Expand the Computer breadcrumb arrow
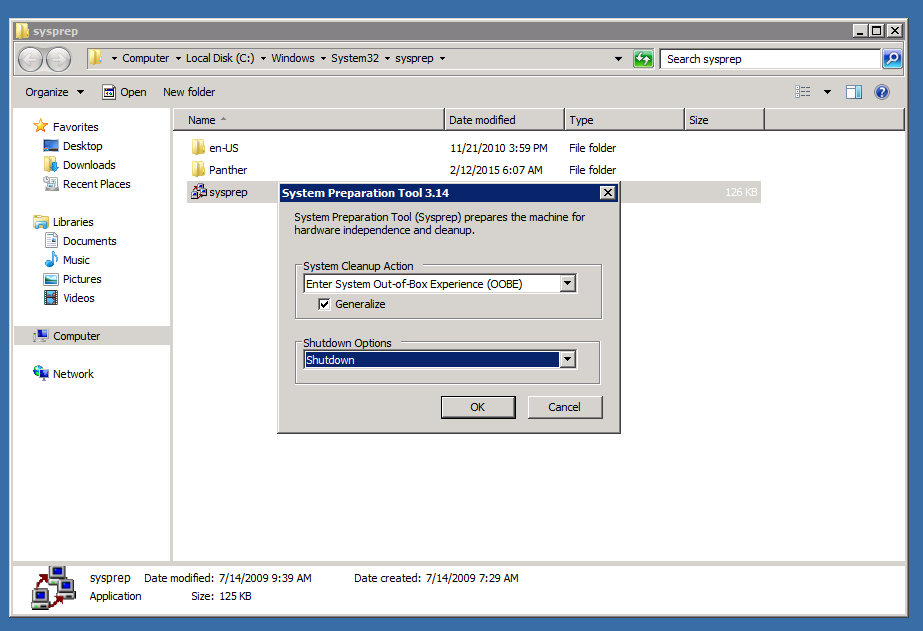Screen dimensions: 923x631 (x=178, y=58)
